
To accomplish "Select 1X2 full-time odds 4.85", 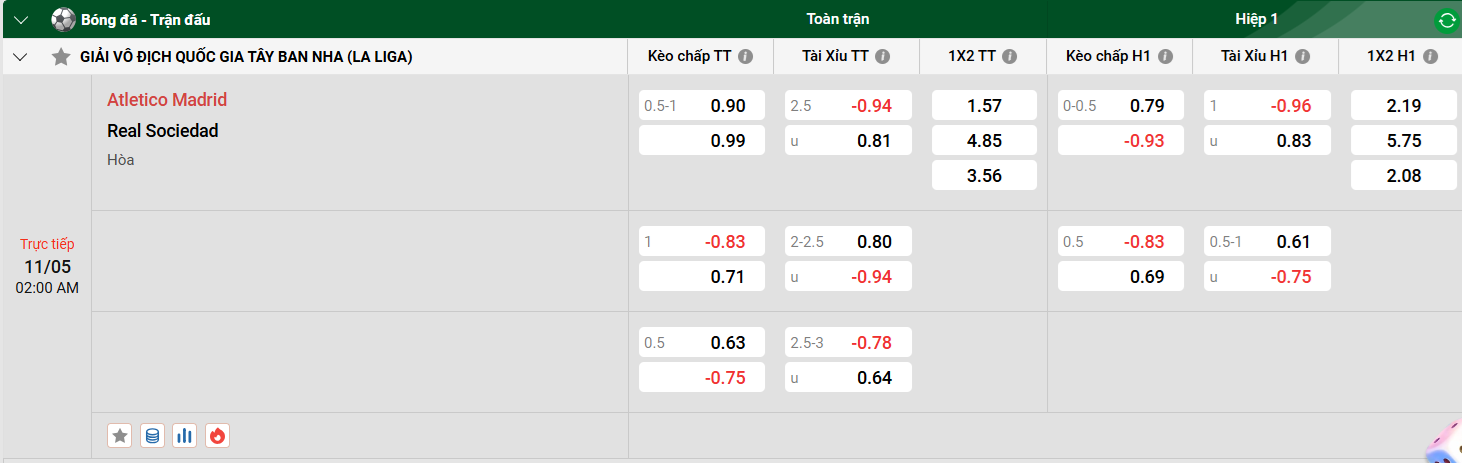I will click(984, 140).
